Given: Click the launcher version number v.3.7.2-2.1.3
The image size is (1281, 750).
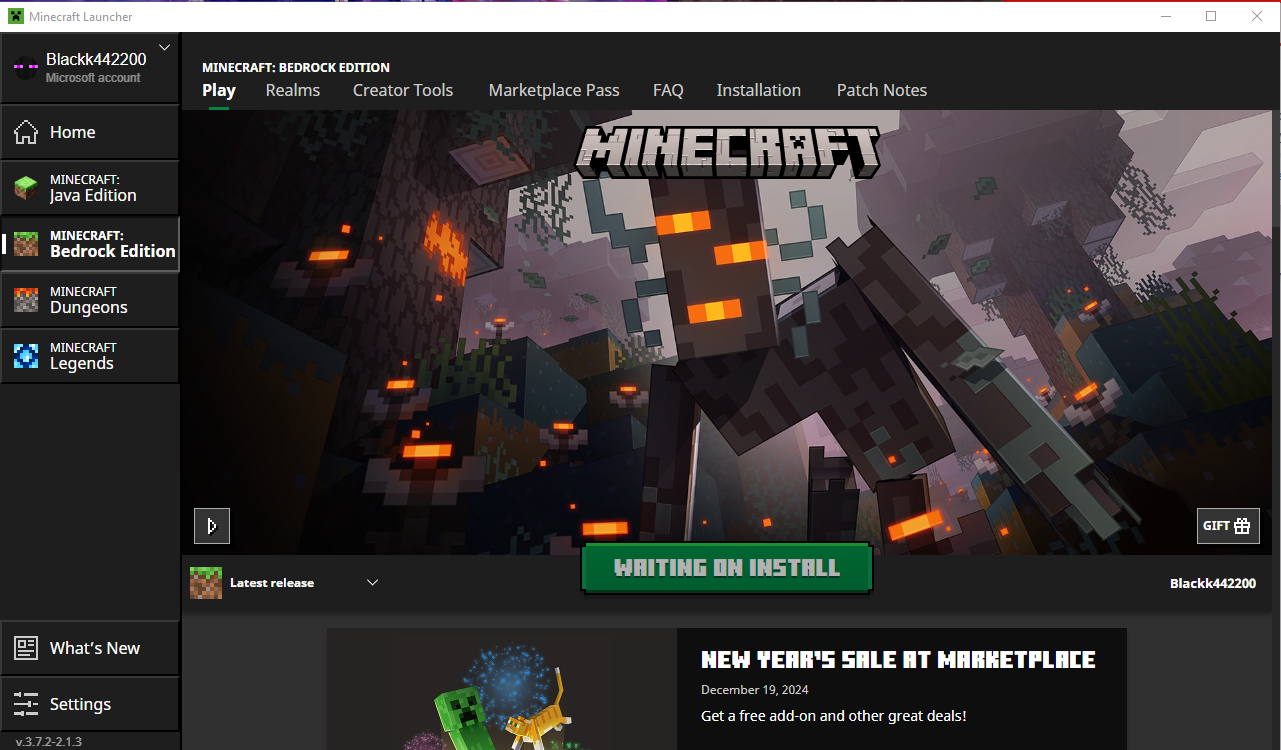Looking at the screenshot, I should click(x=49, y=741).
